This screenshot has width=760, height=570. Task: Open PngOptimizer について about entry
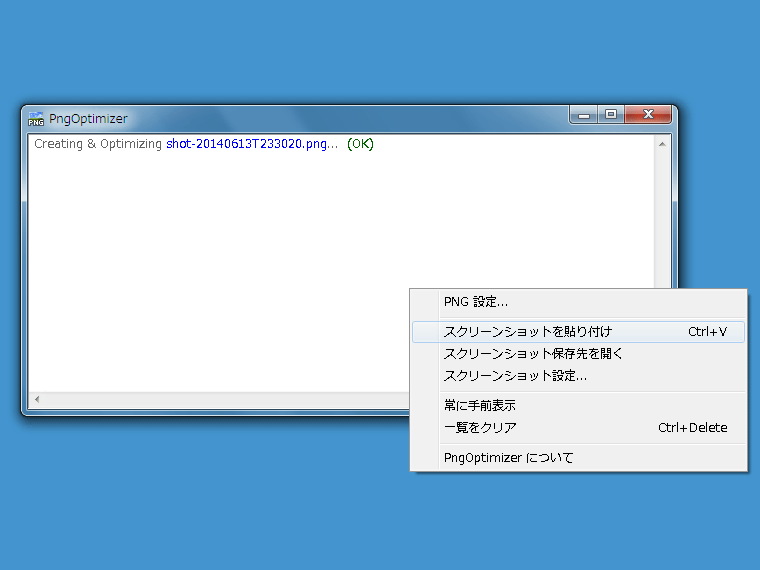tap(578, 458)
